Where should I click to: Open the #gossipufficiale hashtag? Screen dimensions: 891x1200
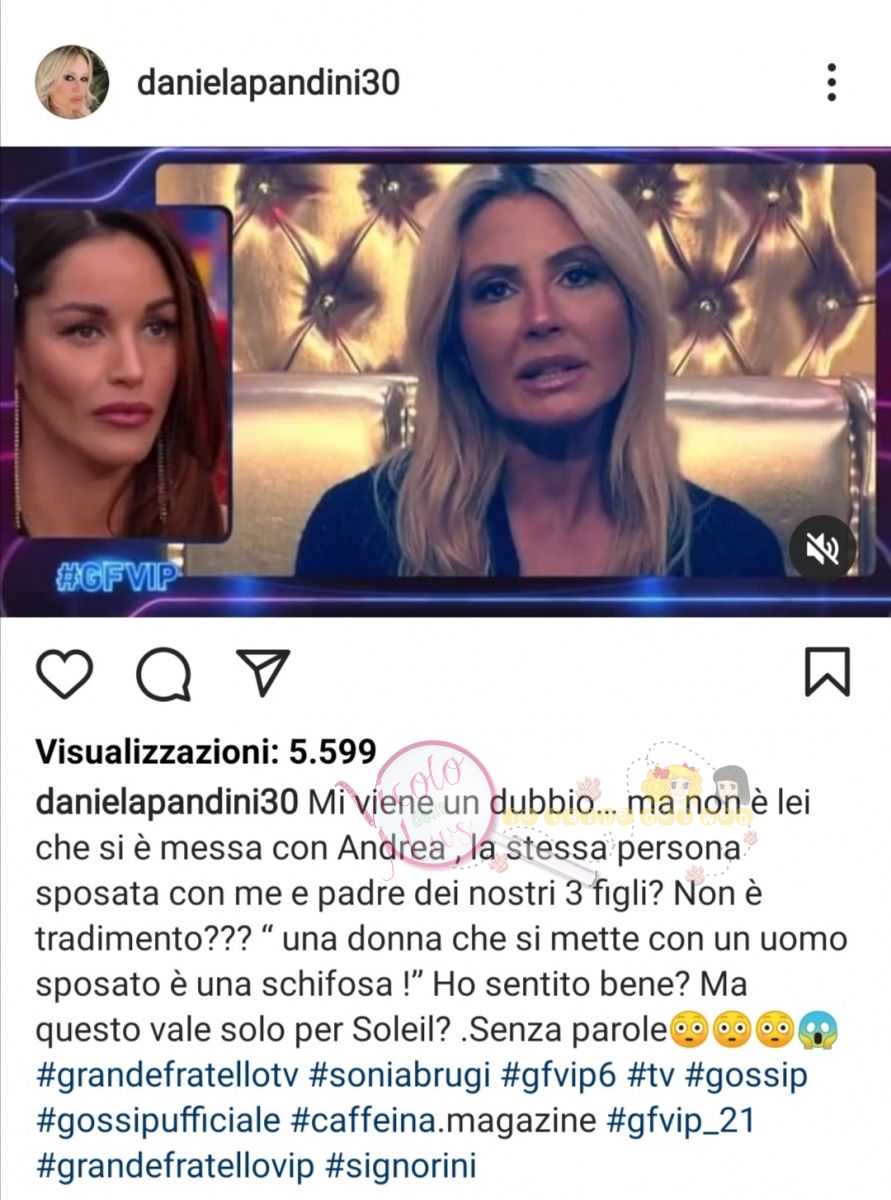(157, 1120)
